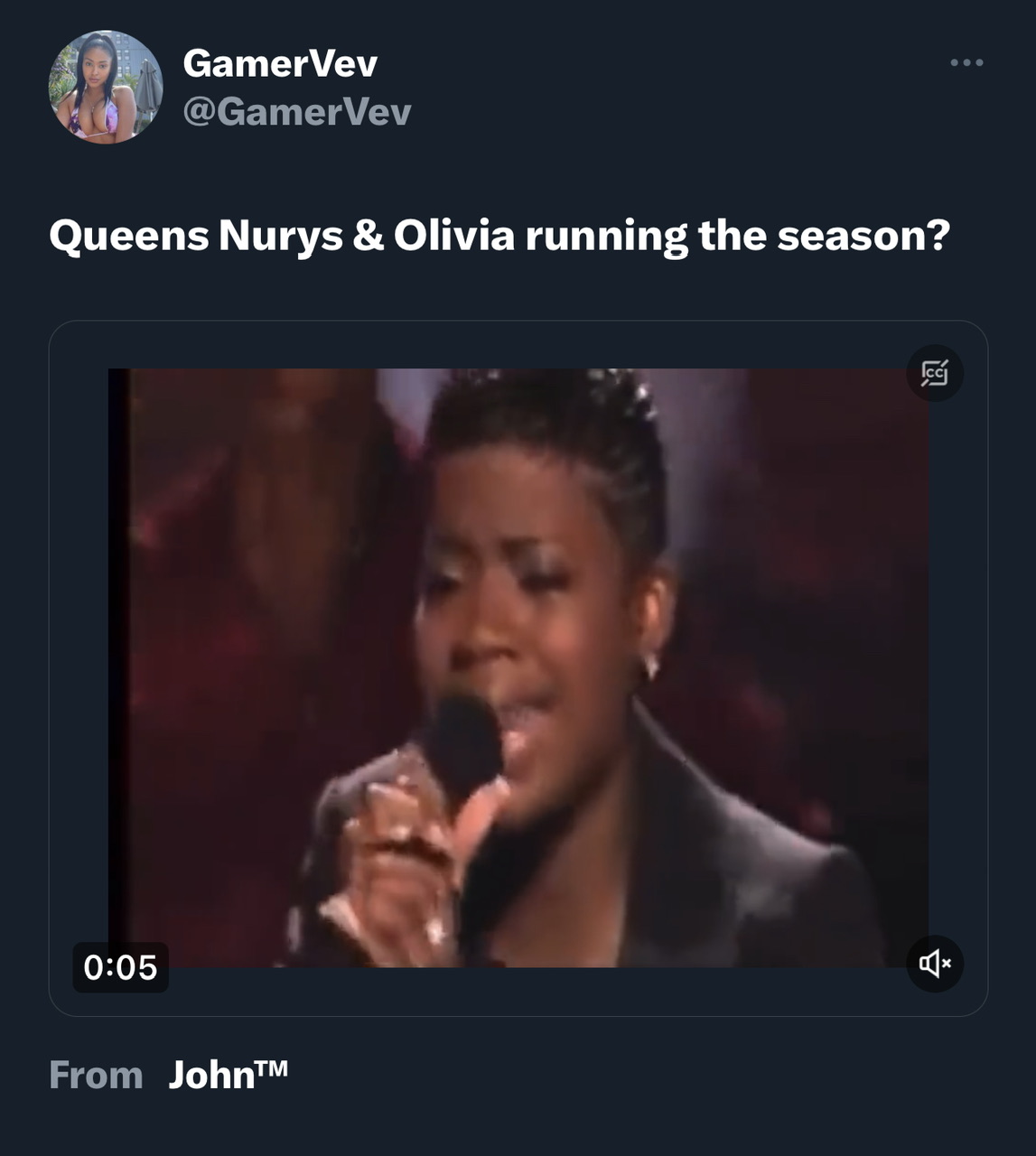Click the word "Queens" in the tweet

(129, 237)
